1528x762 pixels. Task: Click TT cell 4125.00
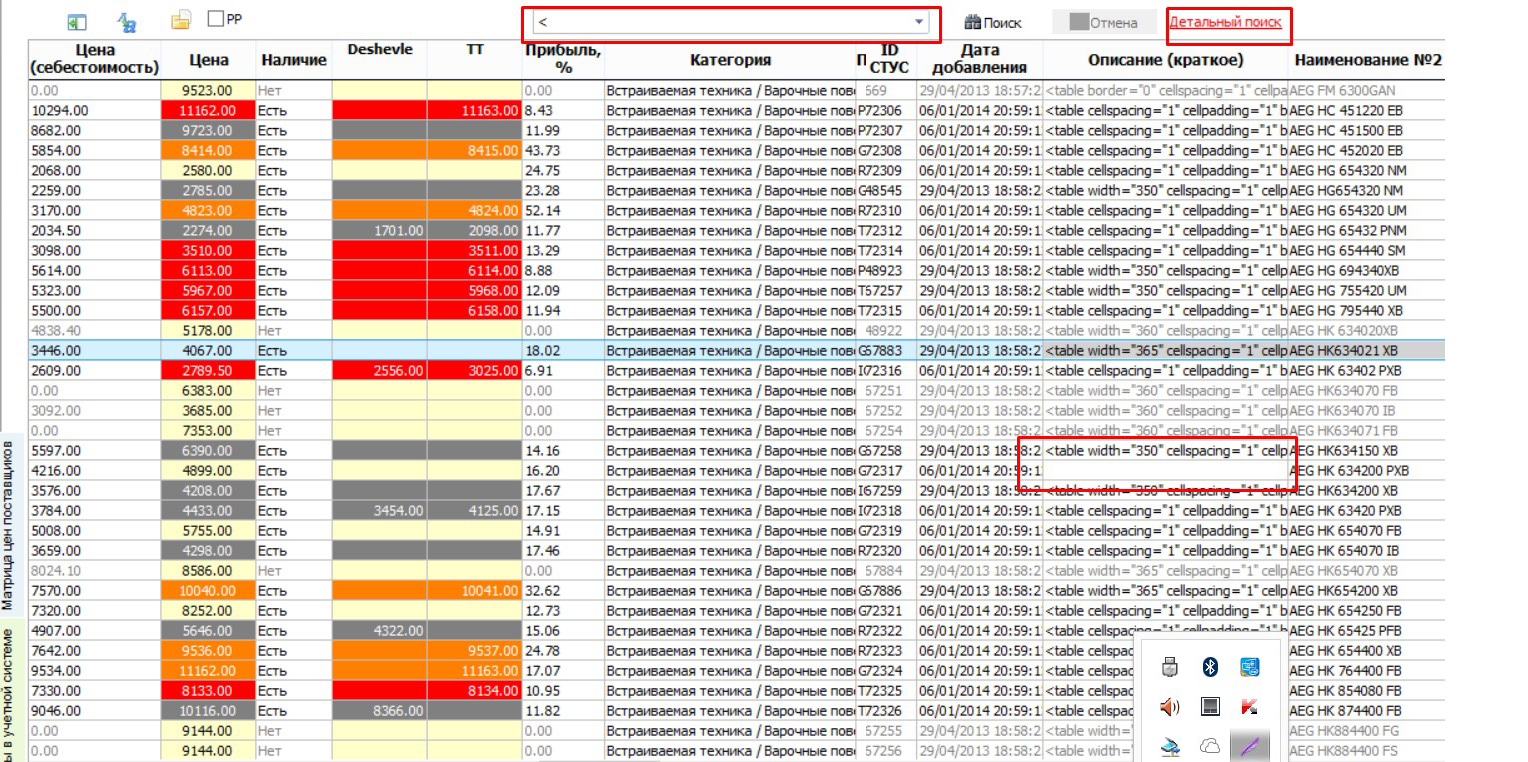coord(475,511)
